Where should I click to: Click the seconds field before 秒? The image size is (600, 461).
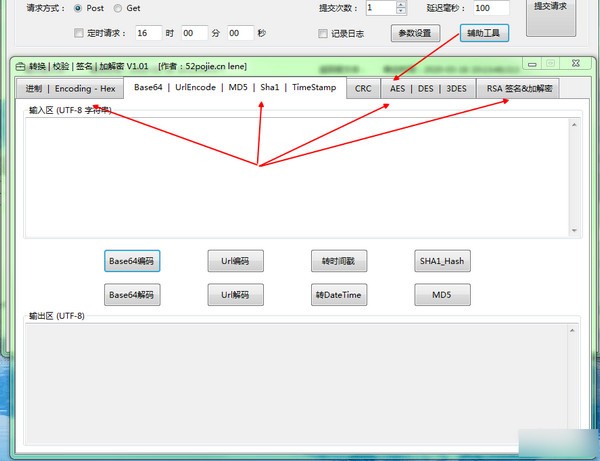(x=240, y=33)
